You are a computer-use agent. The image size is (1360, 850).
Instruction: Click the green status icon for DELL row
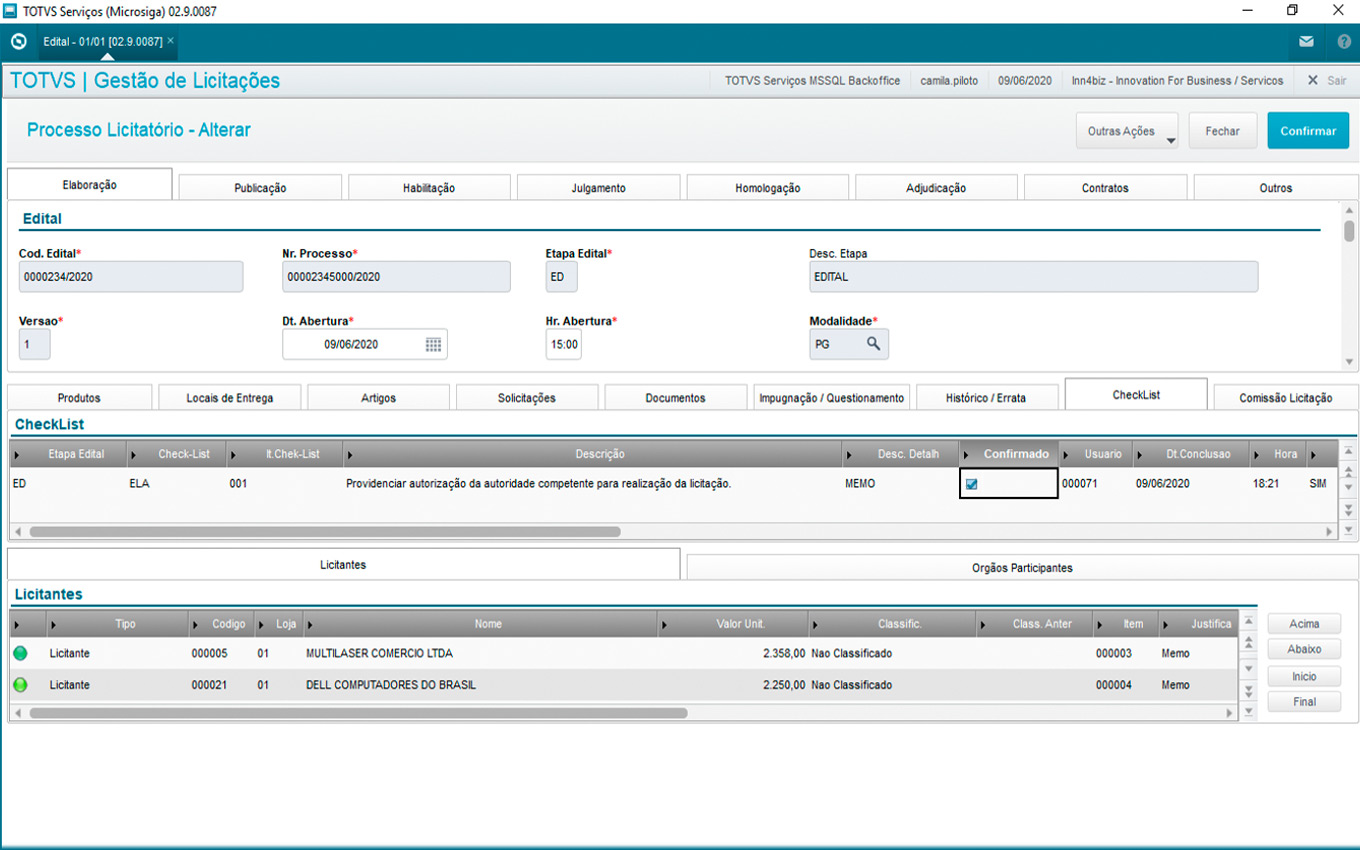coord(20,685)
